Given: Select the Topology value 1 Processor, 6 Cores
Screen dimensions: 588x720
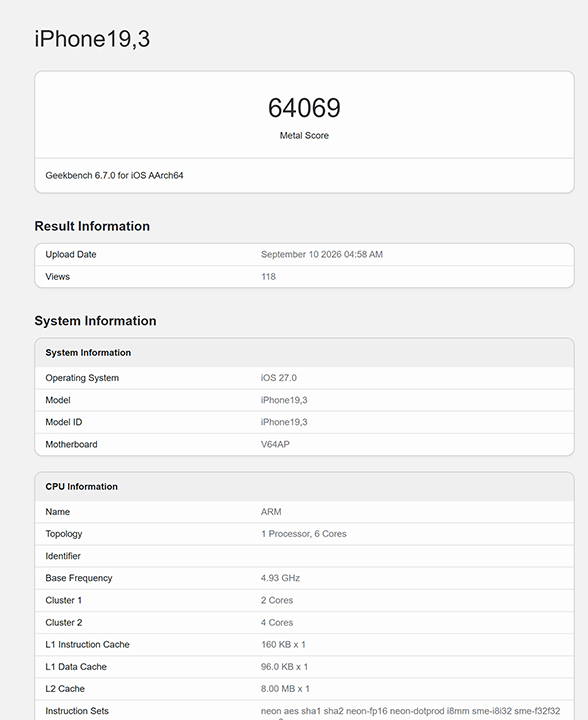Looking at the screenshot, I should (x=304, y=534).
